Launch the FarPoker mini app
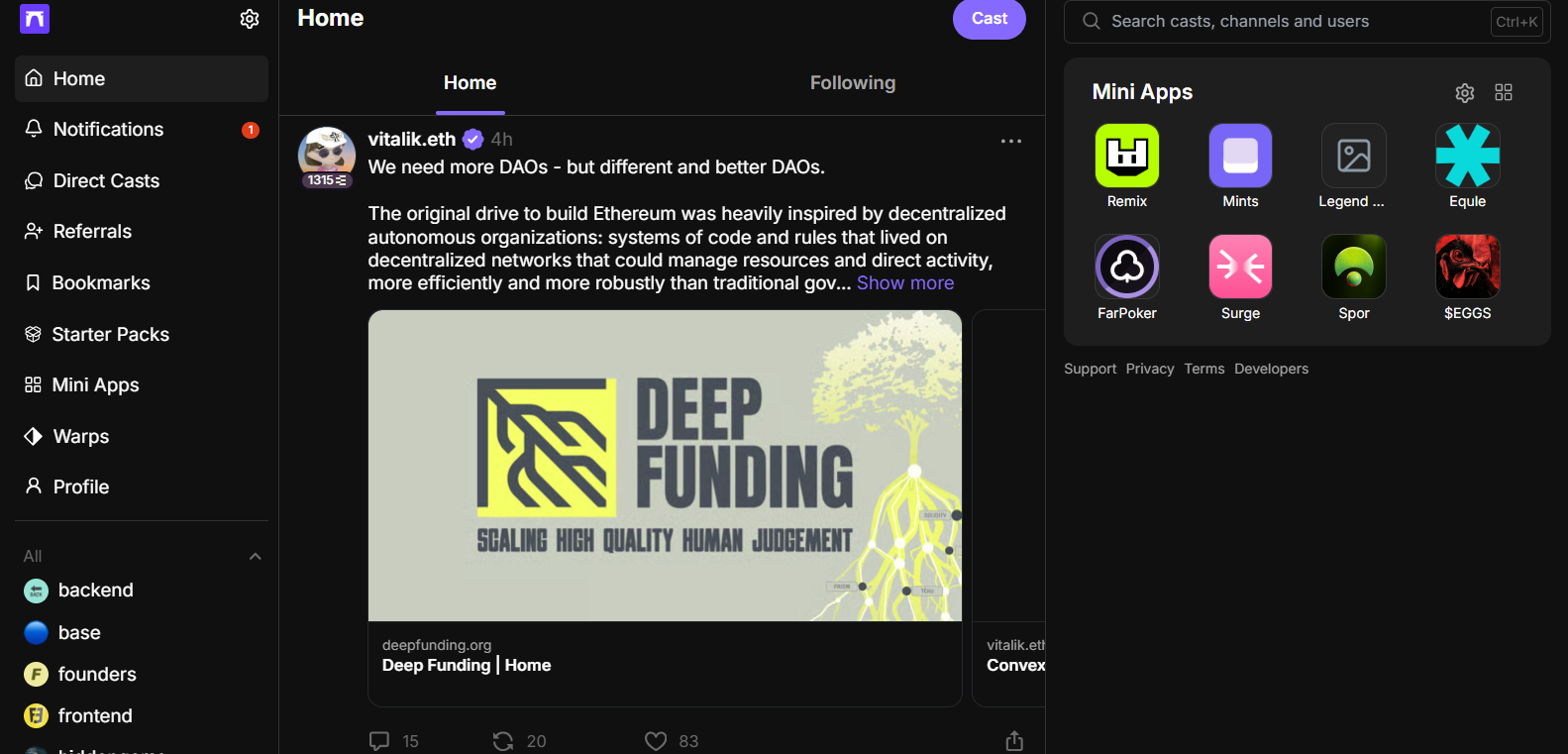 [x=1126, y=268]
